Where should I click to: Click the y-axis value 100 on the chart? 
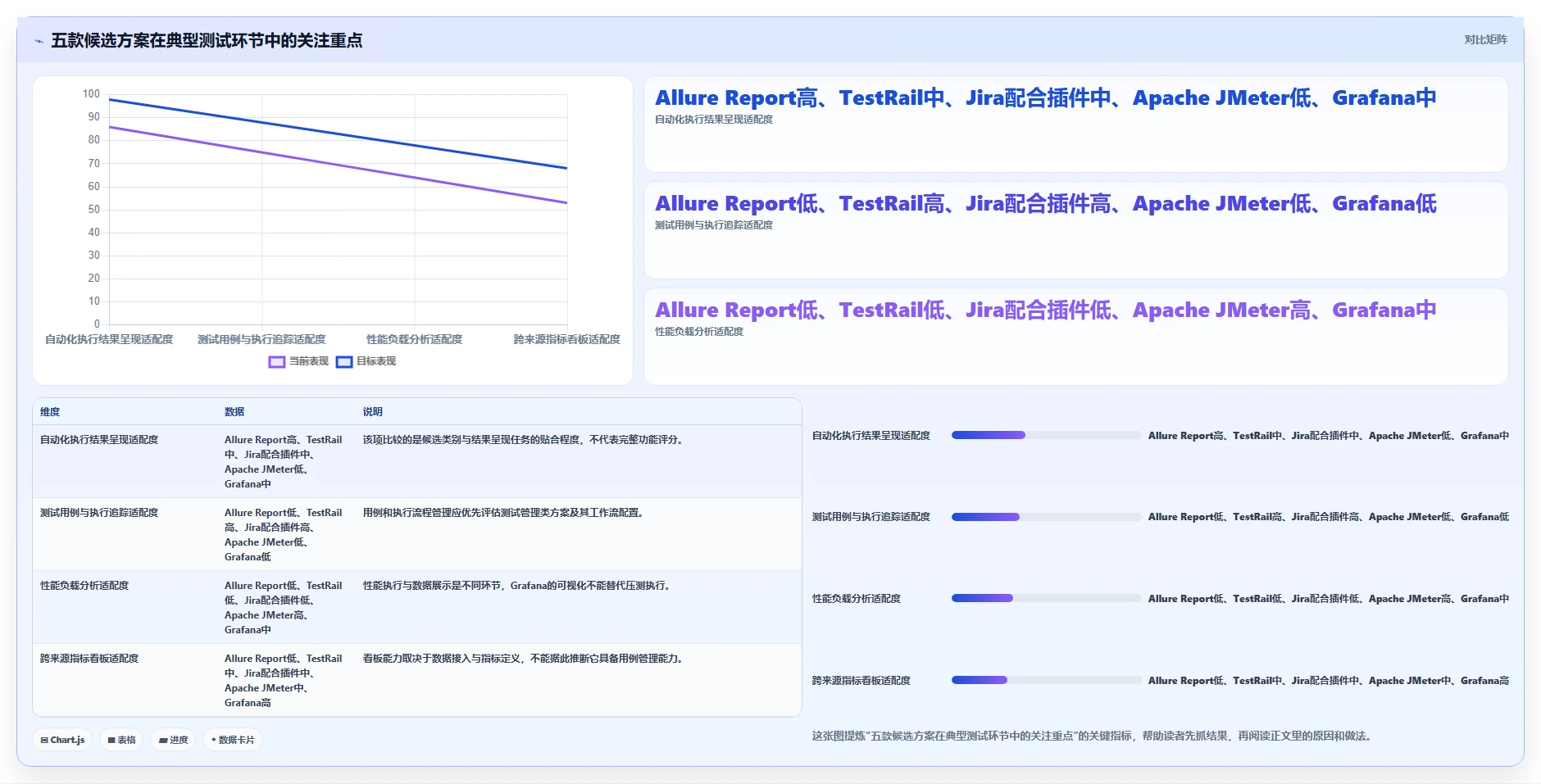91,94
